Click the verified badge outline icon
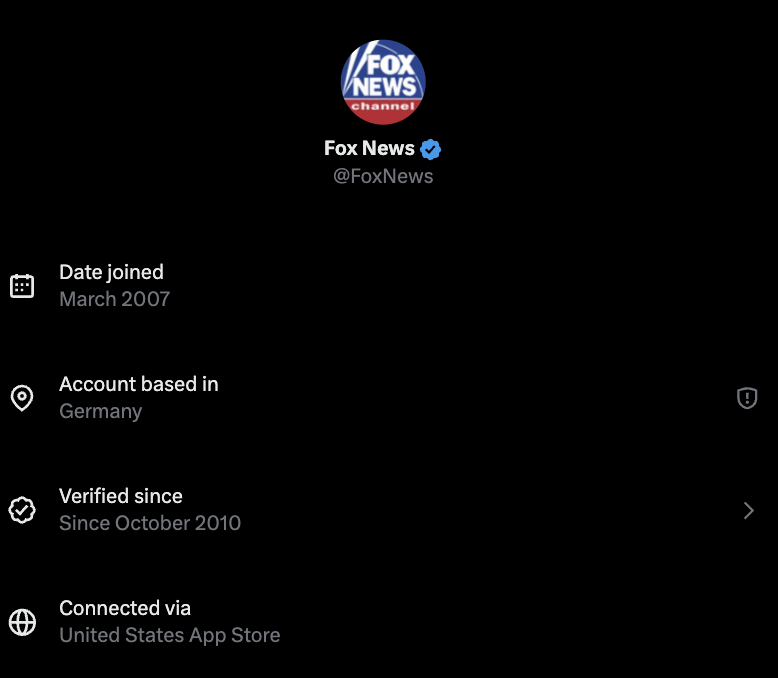Screen dimensions: 778x678 click(22, 510)
